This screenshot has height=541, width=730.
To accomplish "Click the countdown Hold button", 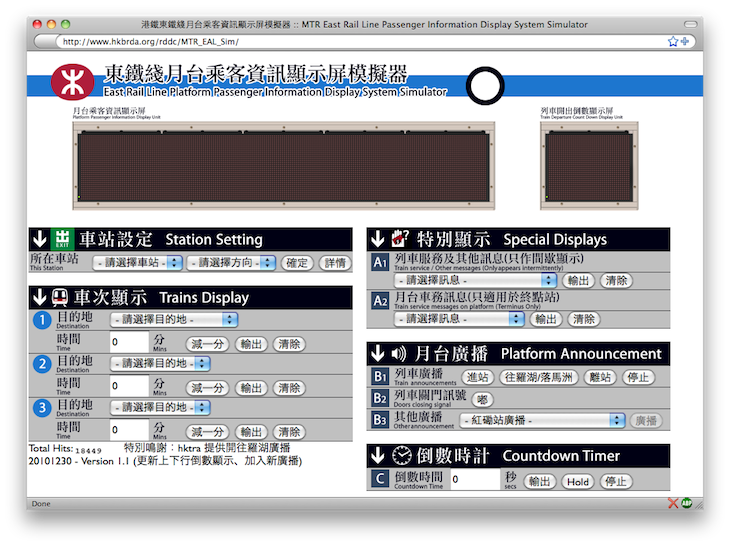I will 578,482.
